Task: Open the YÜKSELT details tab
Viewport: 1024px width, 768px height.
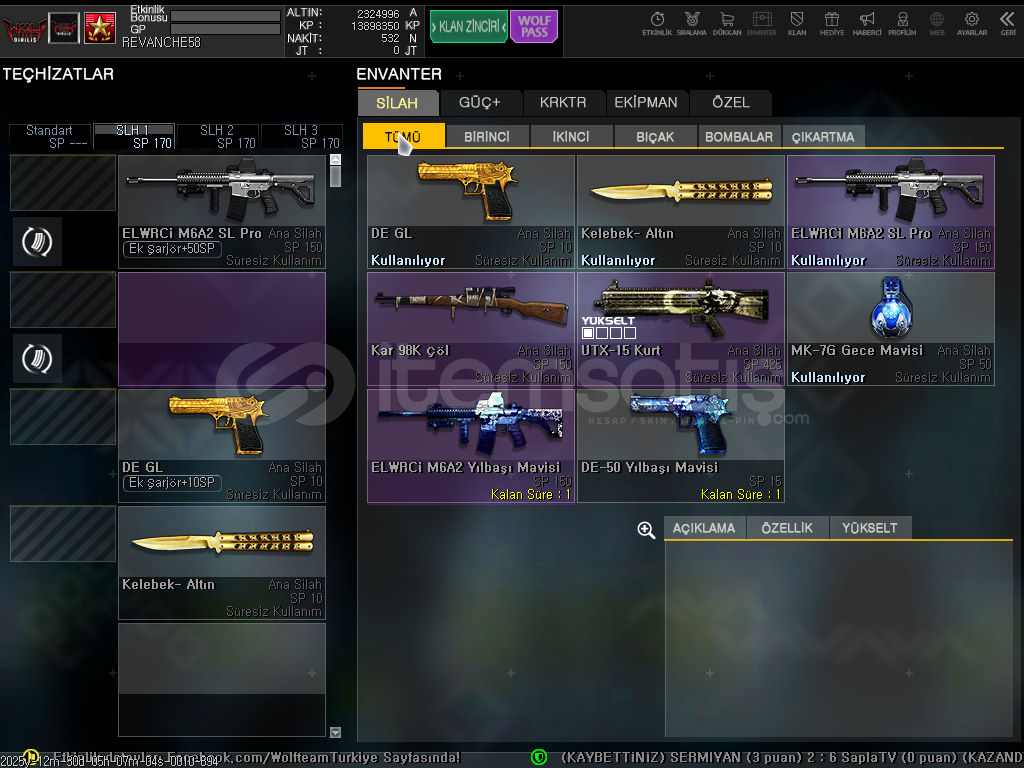Action: click(x=869, y=528)
